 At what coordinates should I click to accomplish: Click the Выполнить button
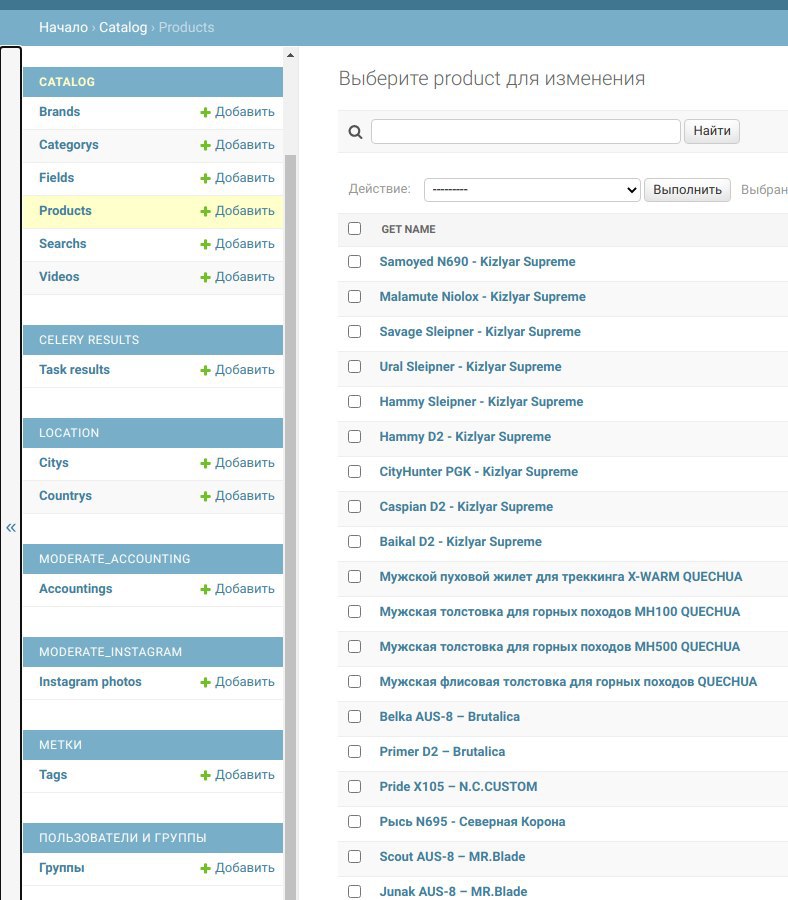click(x=687, y=189)
